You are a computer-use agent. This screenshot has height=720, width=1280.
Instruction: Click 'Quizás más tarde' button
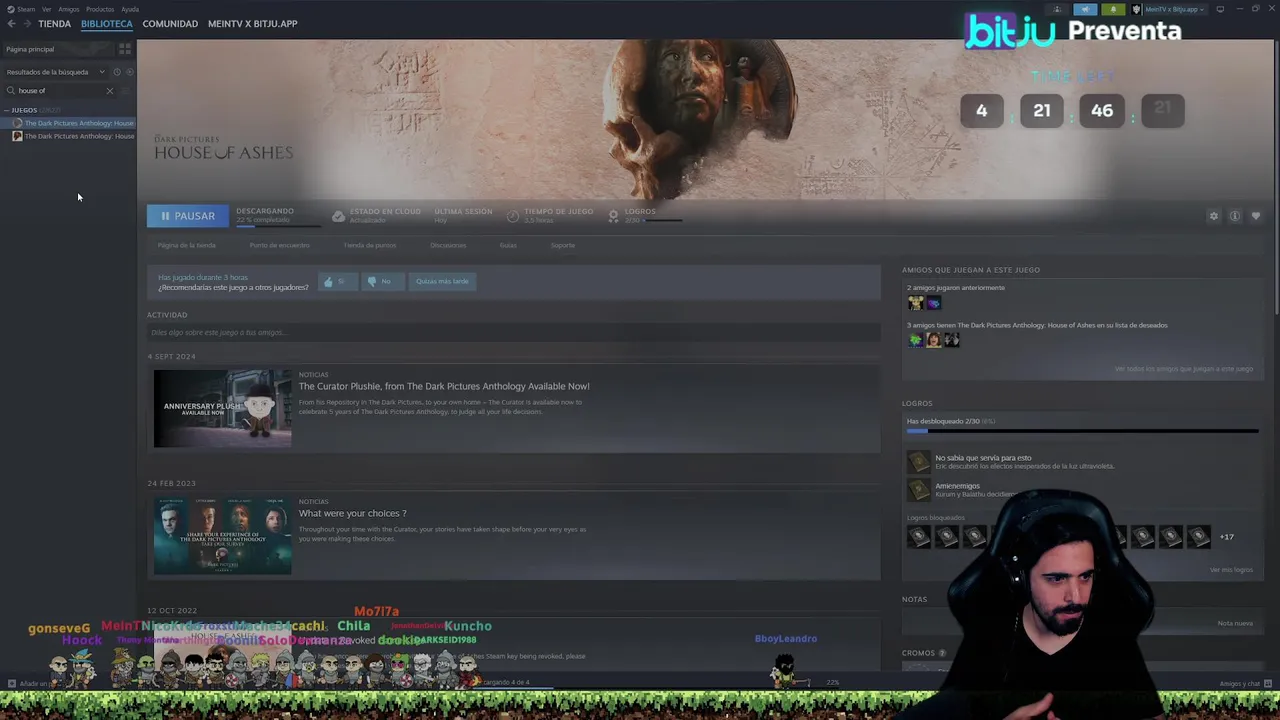(x=442, y=281)
